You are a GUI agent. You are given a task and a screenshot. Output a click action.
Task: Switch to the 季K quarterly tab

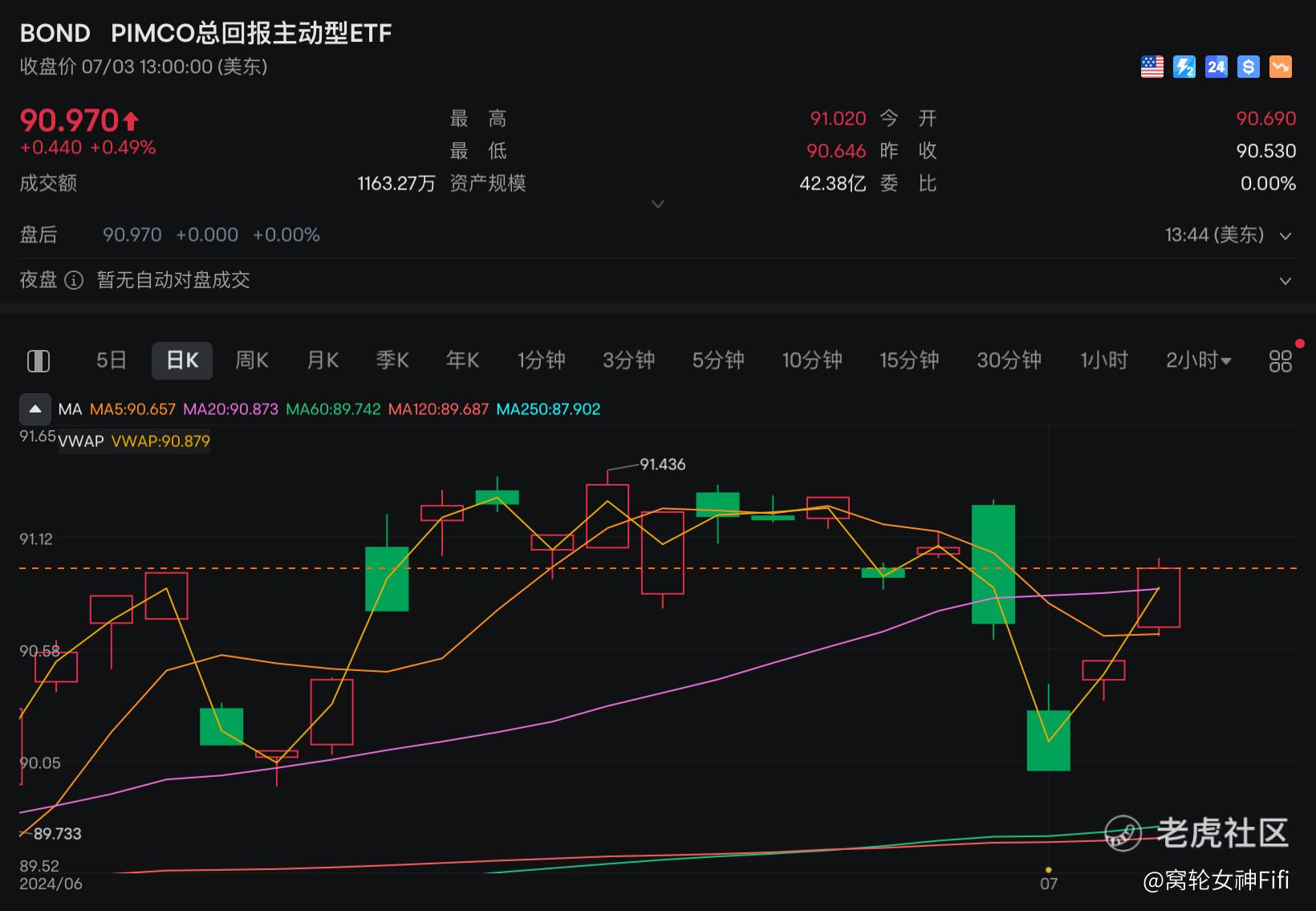(392, 360)
